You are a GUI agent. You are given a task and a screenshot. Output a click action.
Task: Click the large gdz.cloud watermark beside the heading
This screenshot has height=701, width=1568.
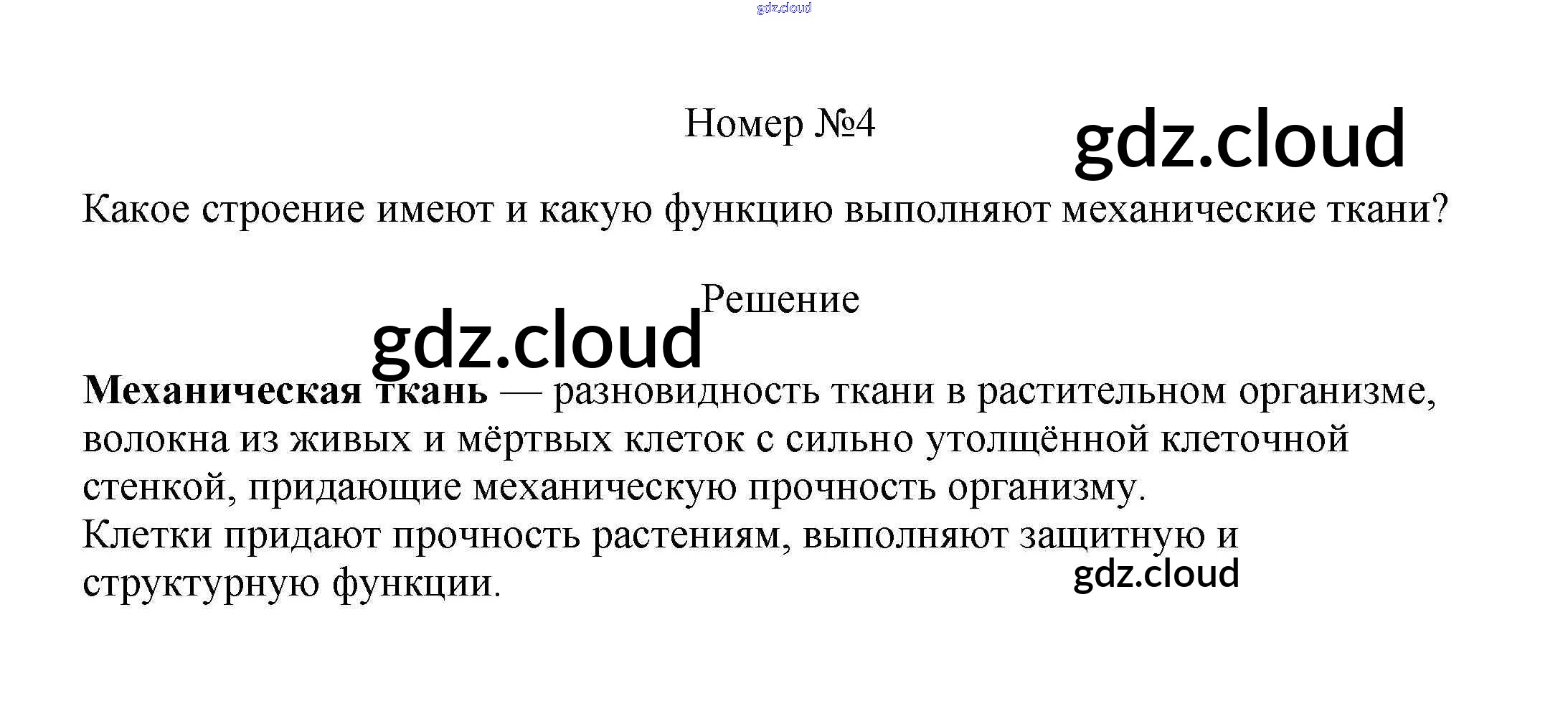tap(1239, 138)
